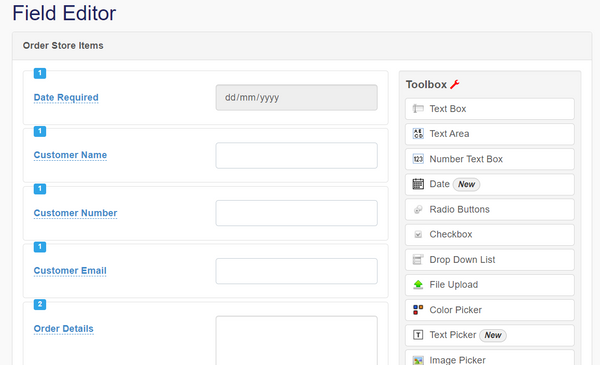Viewport: 600px width, 365px height.
Task: Select the File Upload toolbox label
Action: click(454, 285)
